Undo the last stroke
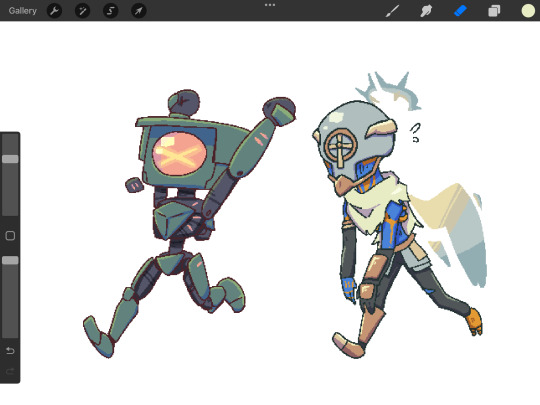Viewport: 540px width, 405px height. click(10, 351)
